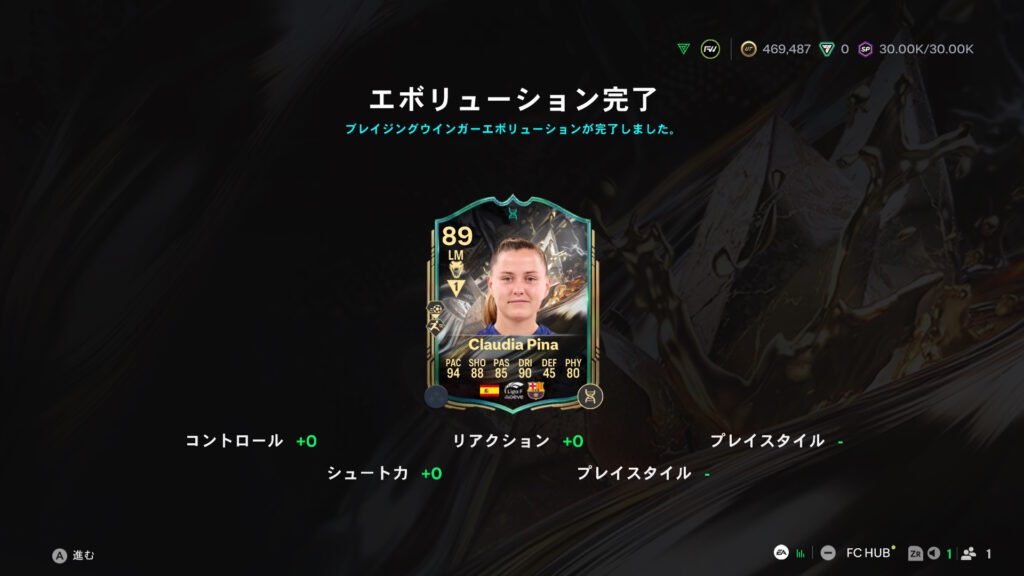Click the Spain flag on the card

pos(489,391)
